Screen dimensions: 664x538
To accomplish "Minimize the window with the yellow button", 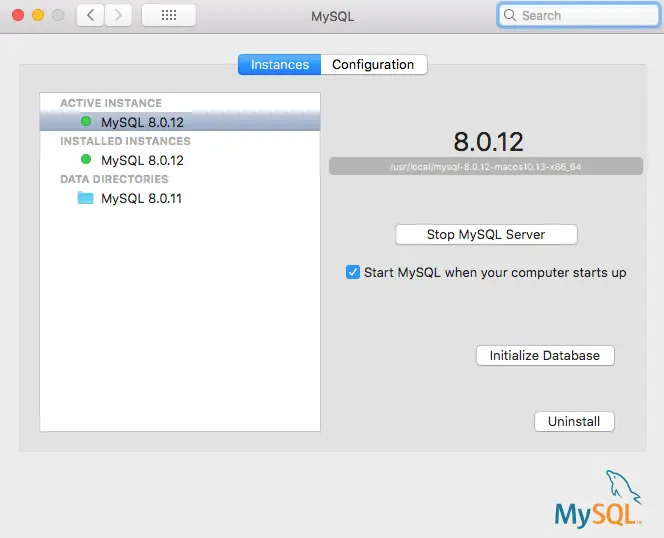I will click(x=38, y=15).
